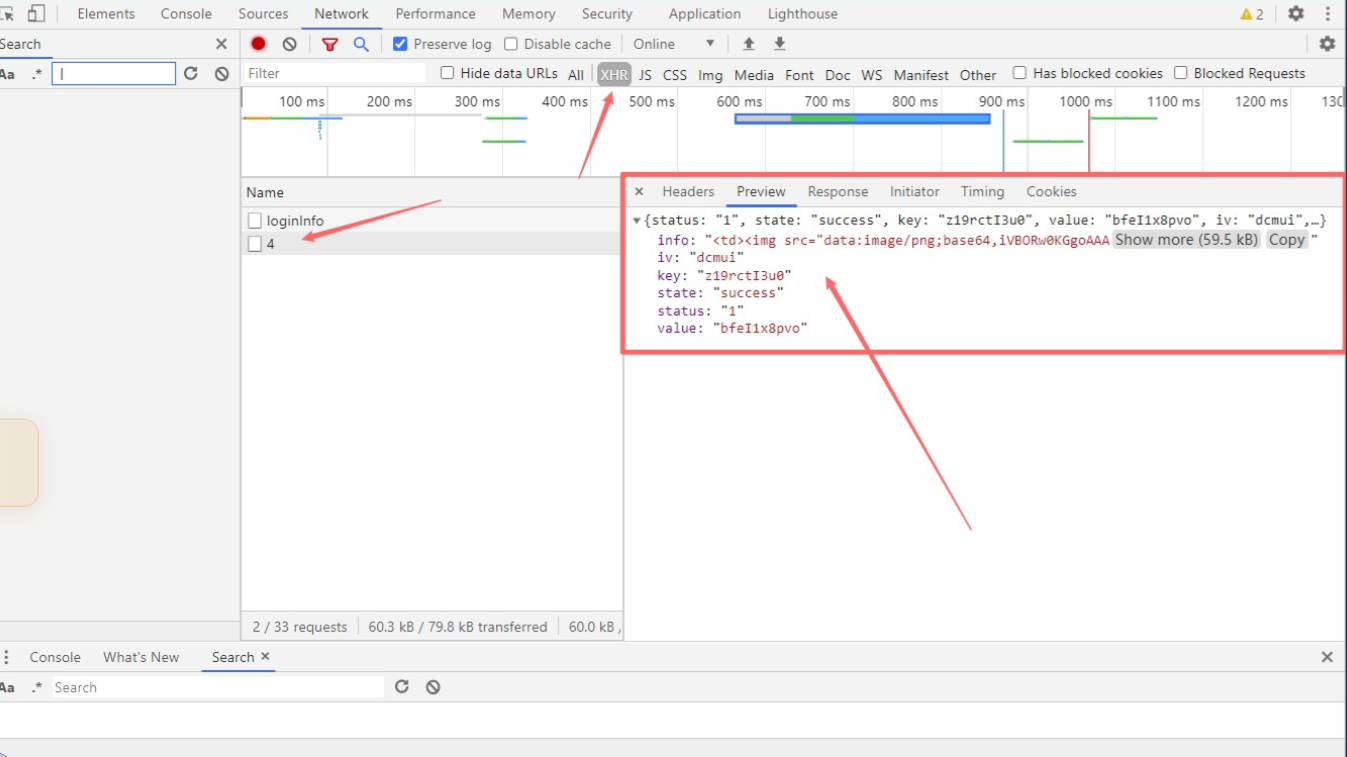The height and width of the screenshot is (757, 1347).
Task: Open the Security tab
Action: click(607, 14)
